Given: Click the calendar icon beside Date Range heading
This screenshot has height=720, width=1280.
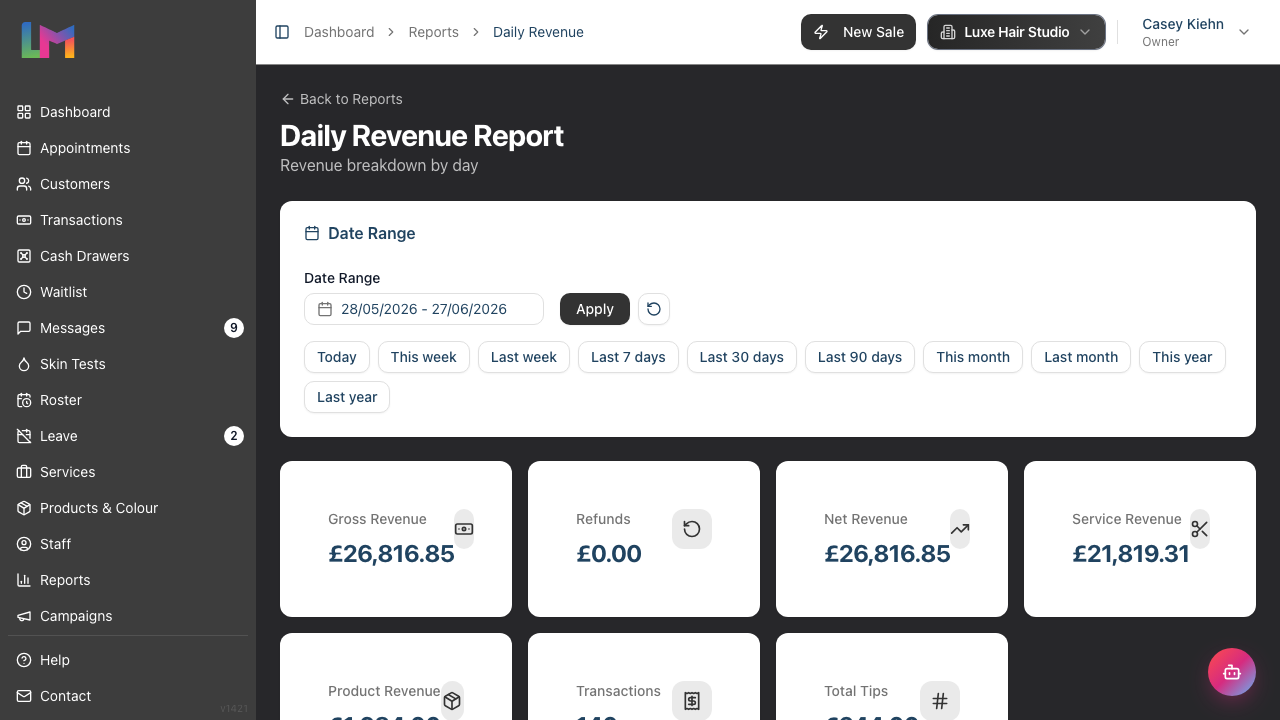Looking at the screenshot, I should (x=312, y=233).
